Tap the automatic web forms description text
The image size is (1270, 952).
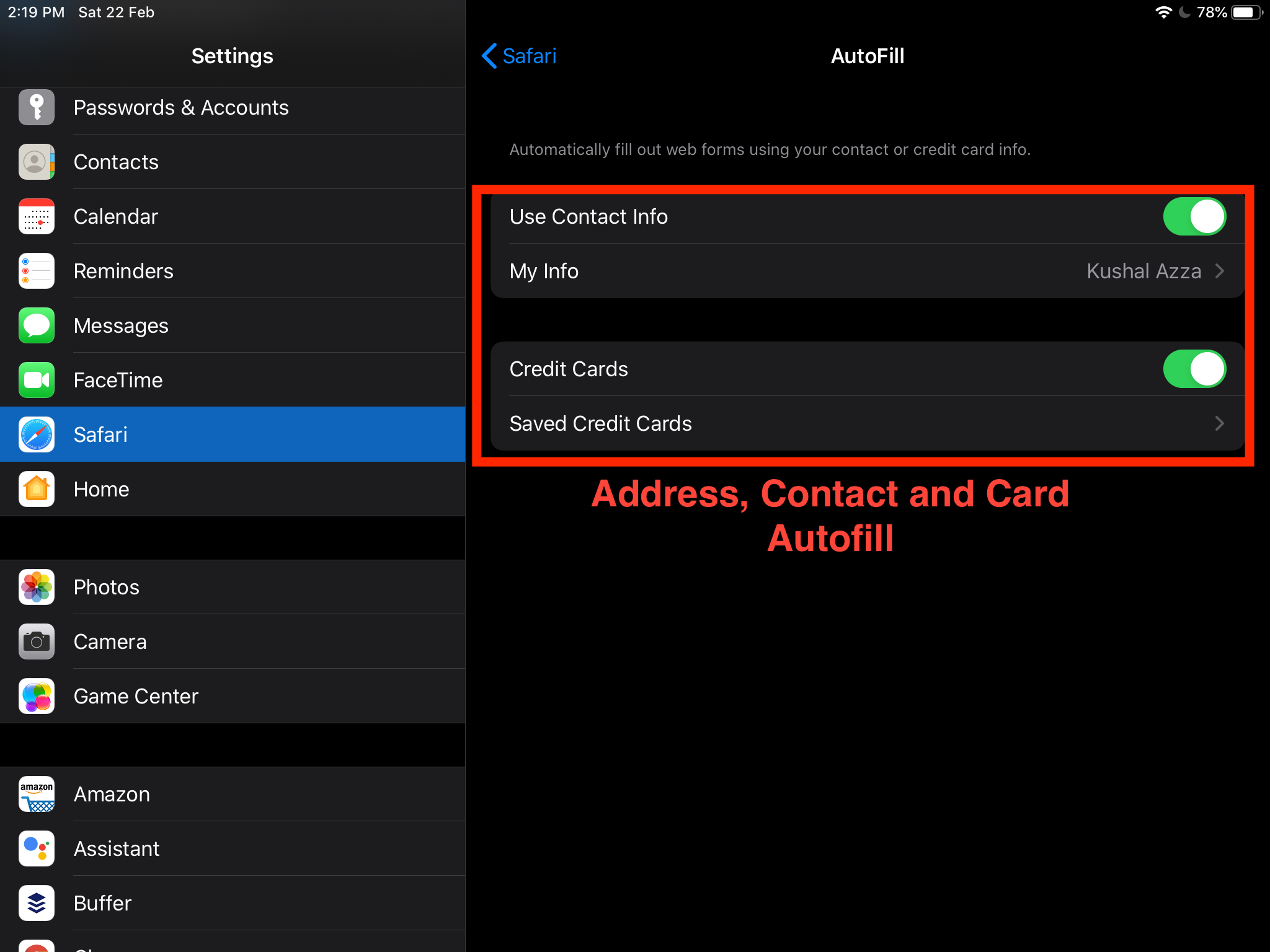coord(770,149)
